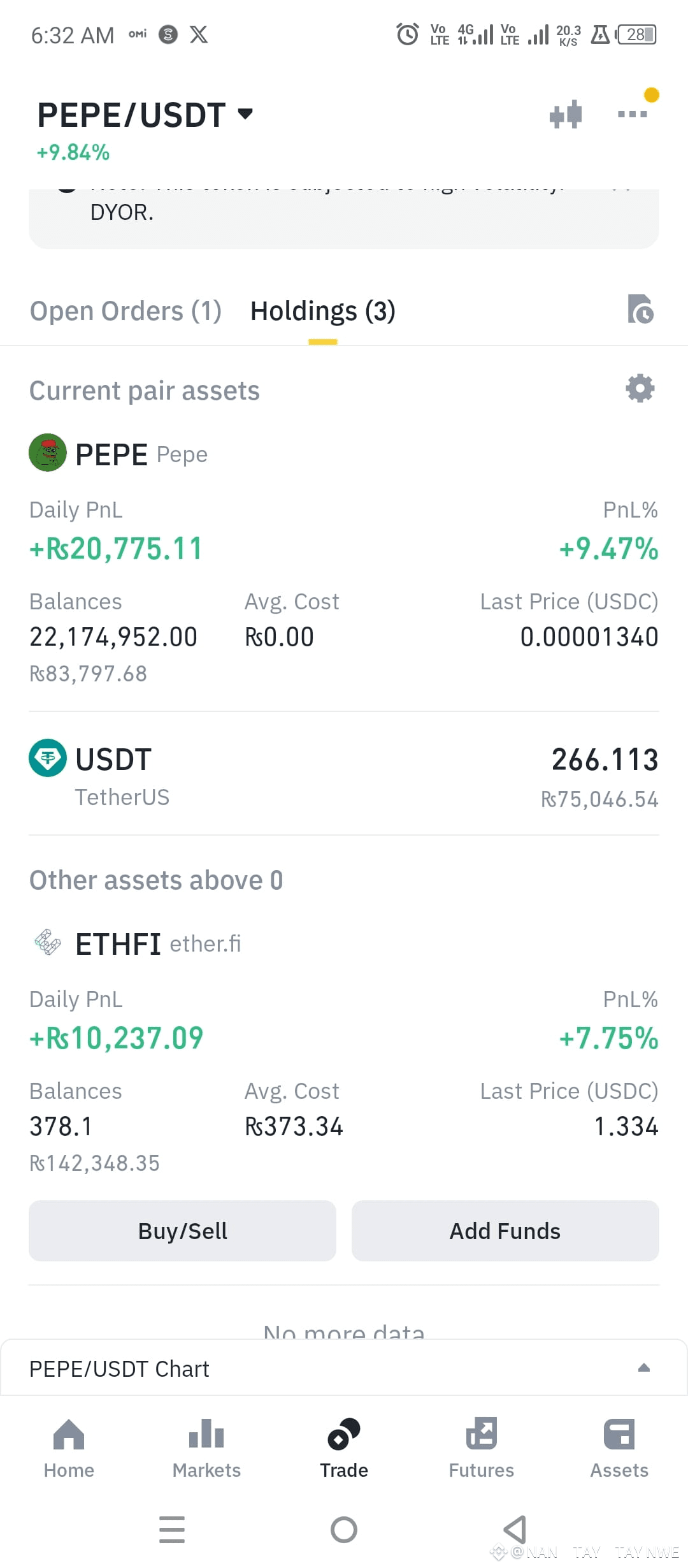Screen dimensions: 688x1568
Task: Tap the Android back navigation button
Action: pyautogui.click(x=515, y=1529)
